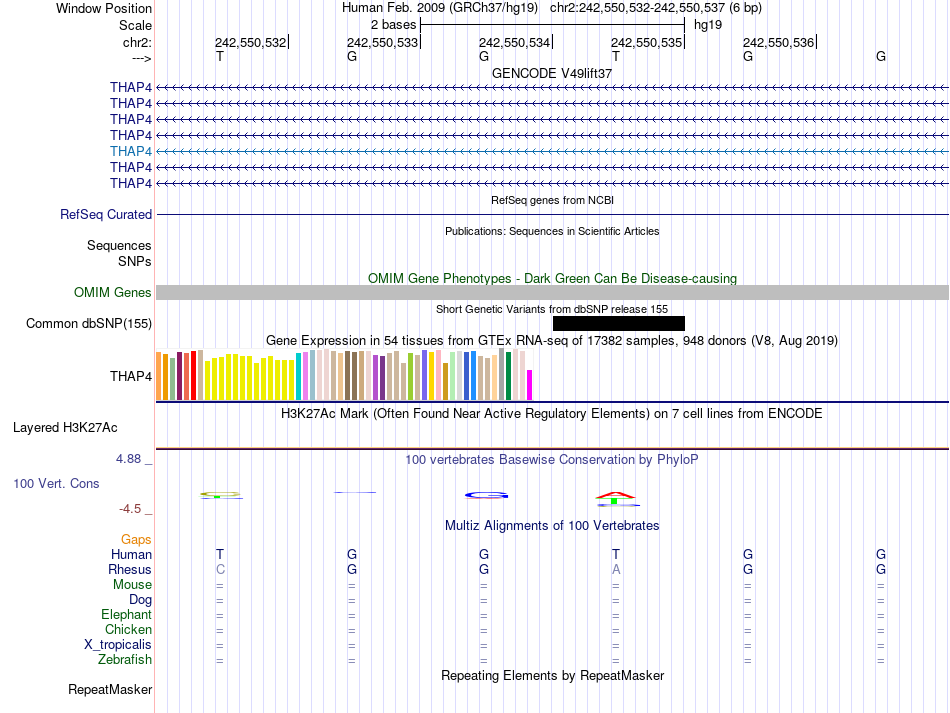The height and width of the screenshot is (713, 950).
Task: Click the Window Position label
Action: coord(104,8)
